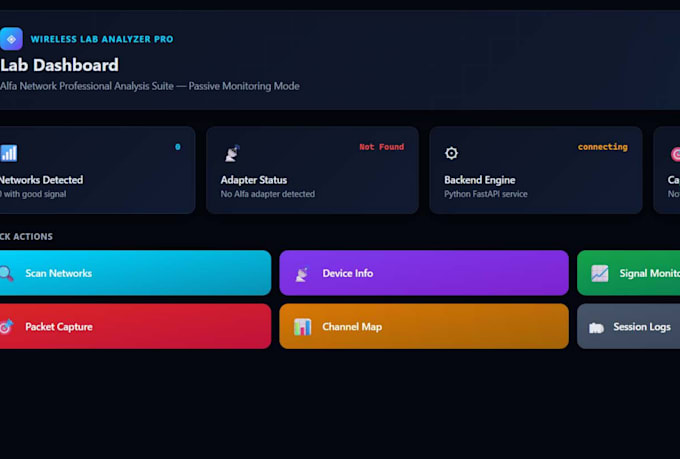Click the "WIRELESS LAB ANALYZER PRO" title text
The width and height of the screenshot is (680, 459).
102,39
